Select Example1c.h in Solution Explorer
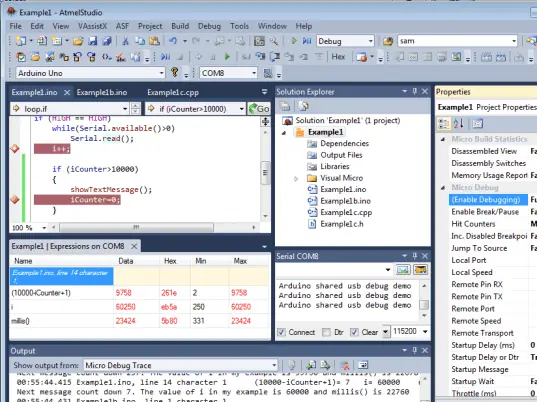This screenshot has width=537, height=402. pyautogui.click(x=341, y=224)
